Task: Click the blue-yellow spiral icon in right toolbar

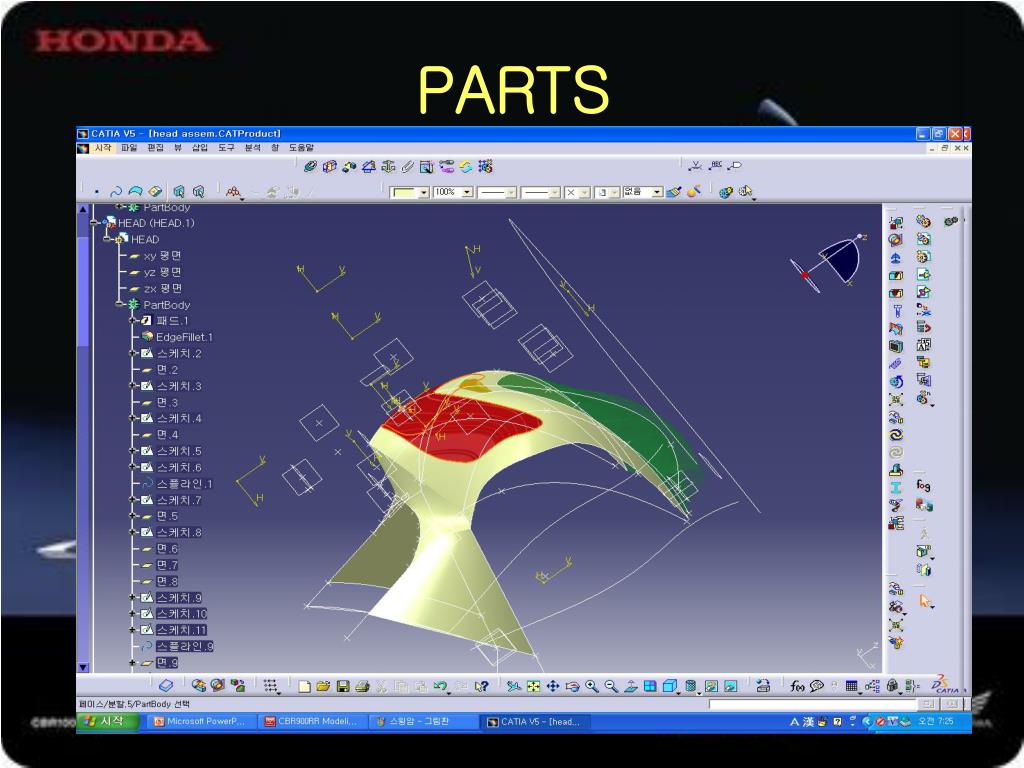Action: 896,434
